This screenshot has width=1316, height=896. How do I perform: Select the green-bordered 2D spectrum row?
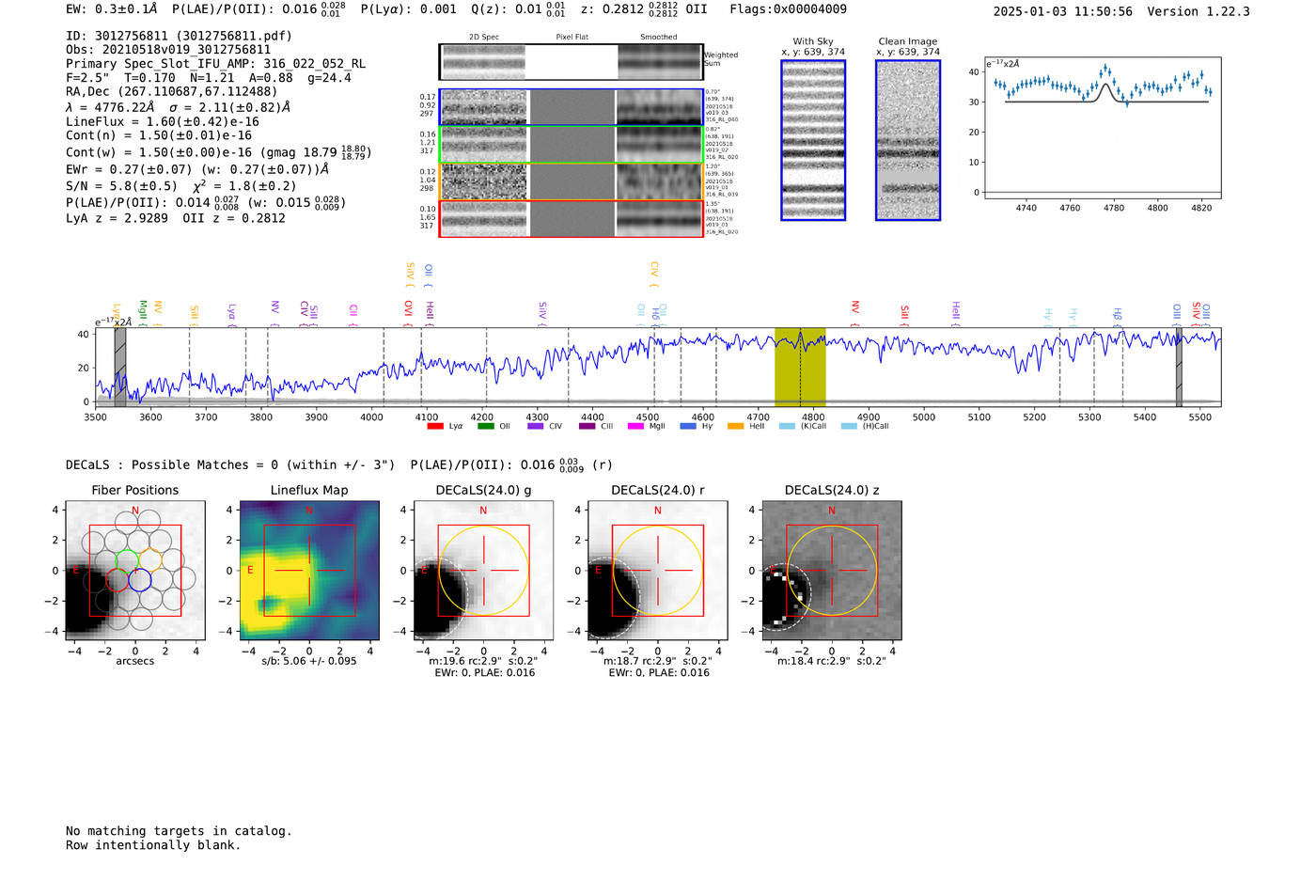[572, 145]
